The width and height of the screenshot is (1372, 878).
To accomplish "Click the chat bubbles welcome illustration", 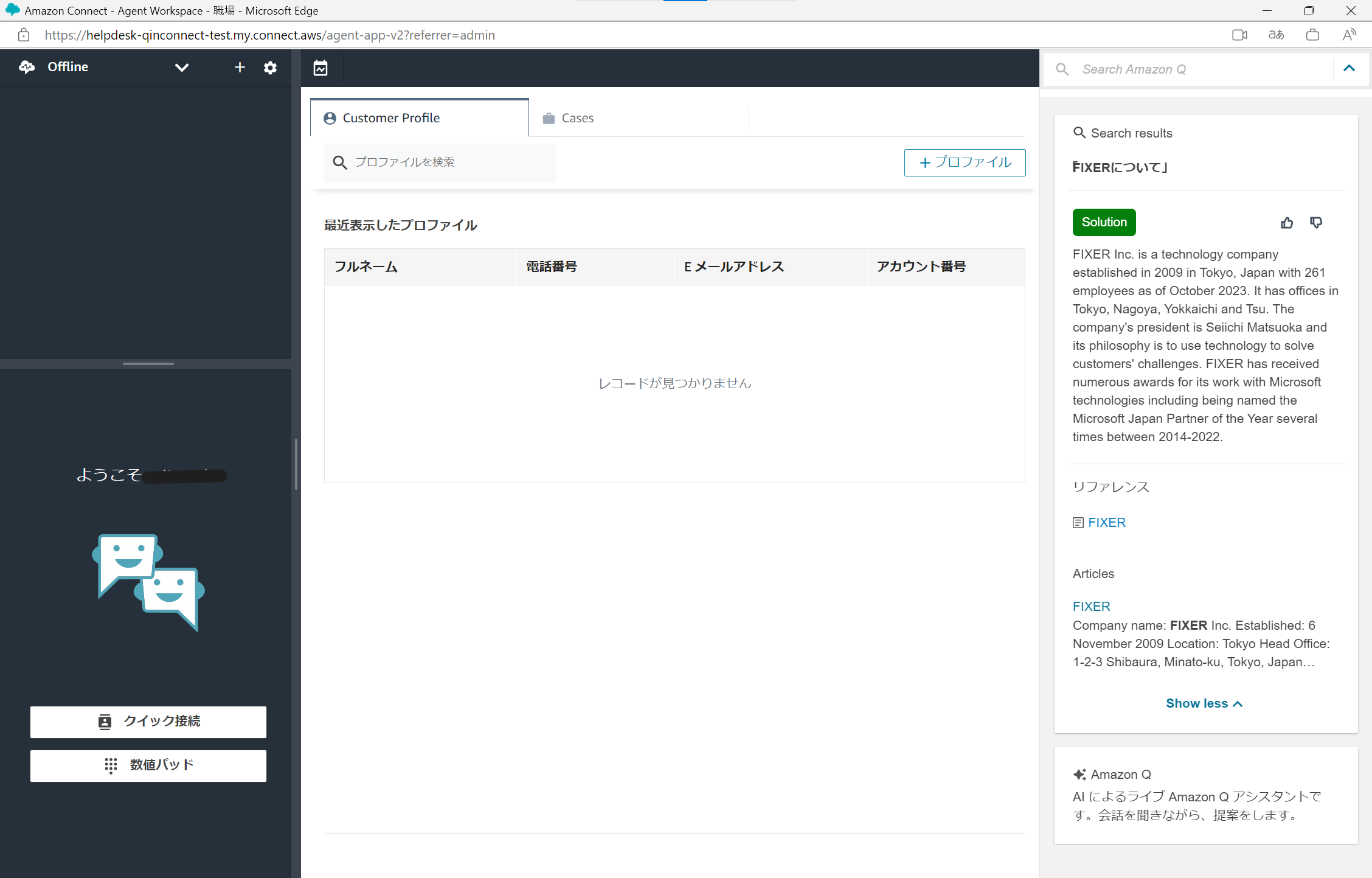I will coord(148,583).
